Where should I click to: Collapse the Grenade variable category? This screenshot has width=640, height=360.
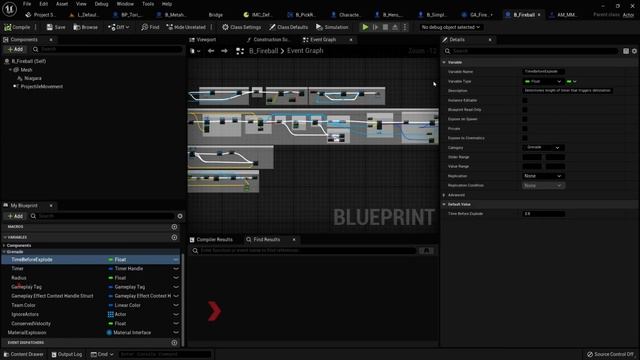pyautogui.click(x=4, y=252)
